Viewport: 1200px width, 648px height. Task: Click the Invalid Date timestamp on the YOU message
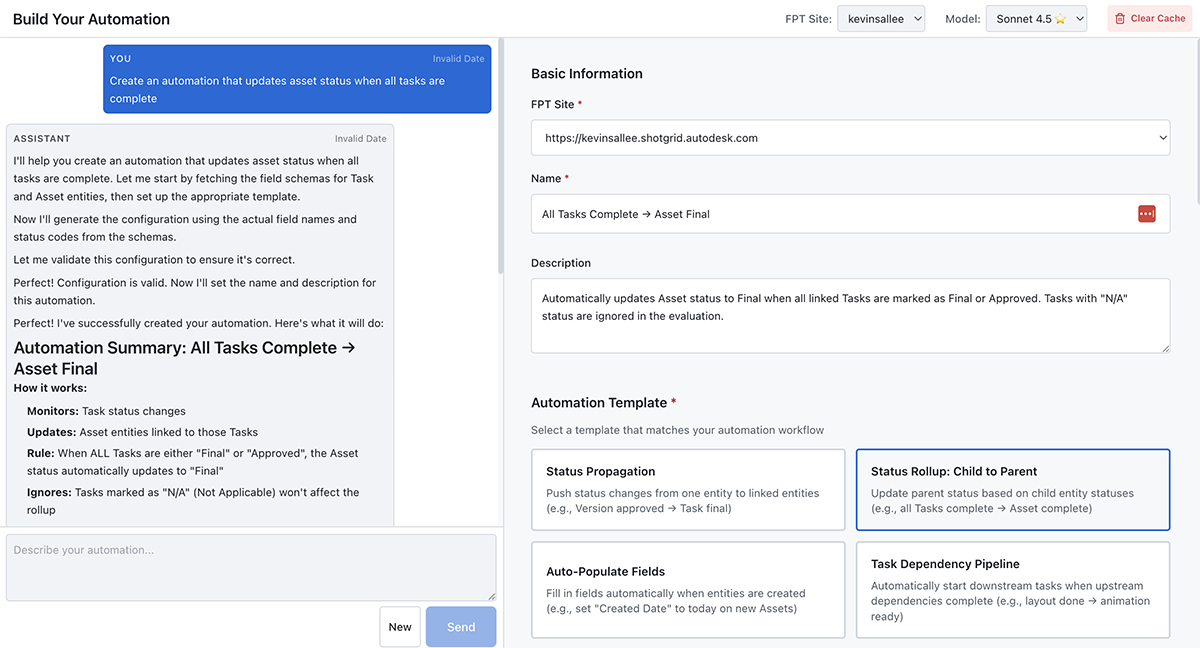(x=458, y=58)
